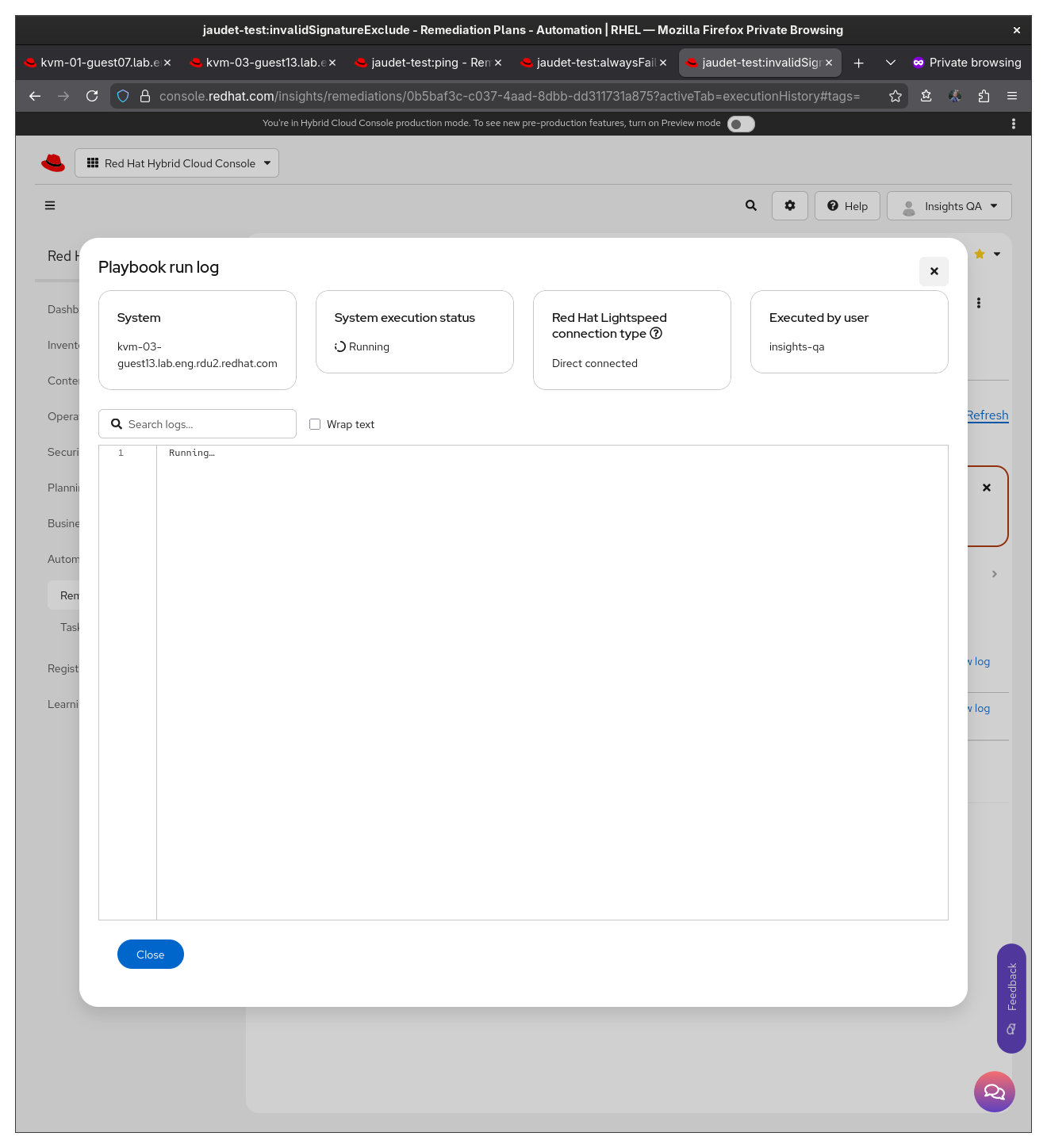Select the system hostname kvm-03-guest13 text
The width and height of the screenshot is (1047, 1148).
pyautogui.click(x=198, y=355)
